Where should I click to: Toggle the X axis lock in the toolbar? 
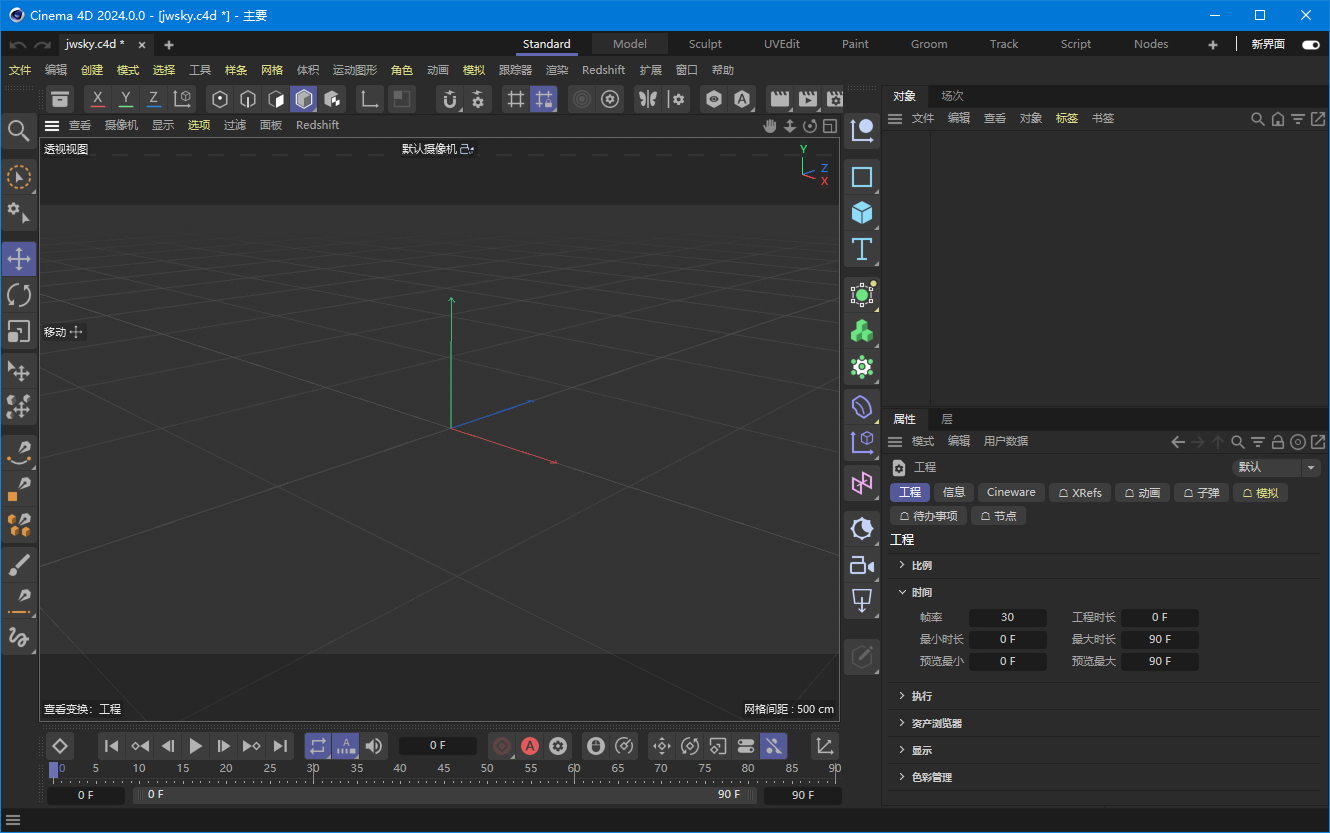coord(97,99)
